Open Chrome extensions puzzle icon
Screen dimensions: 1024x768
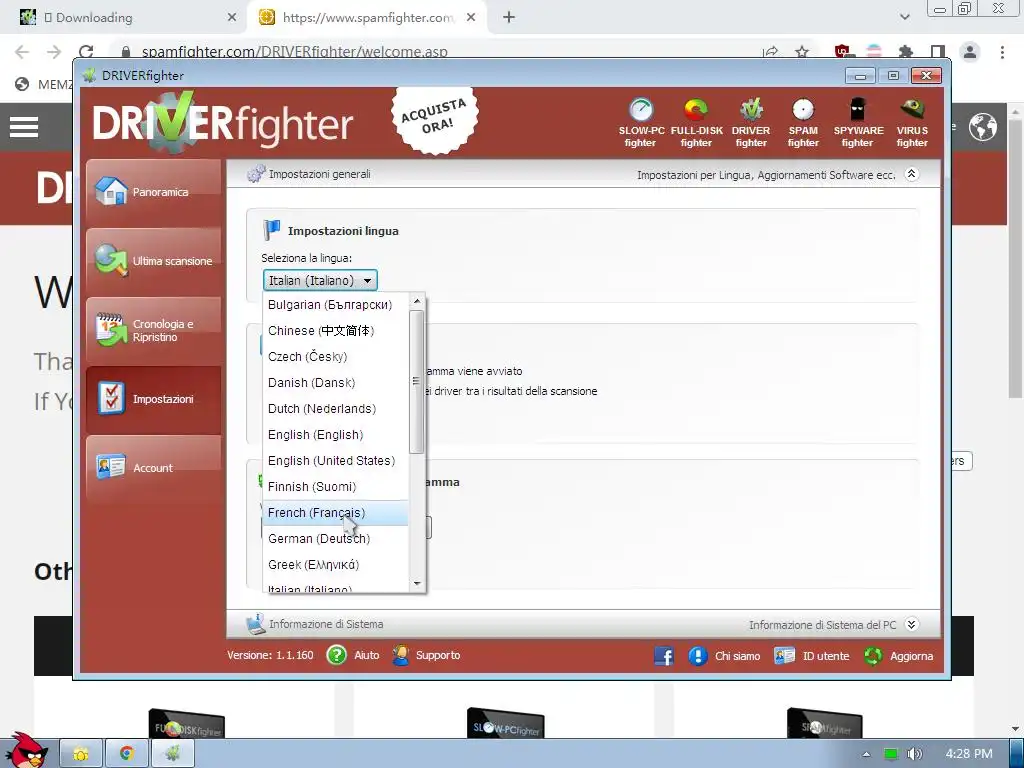(905, 52)
